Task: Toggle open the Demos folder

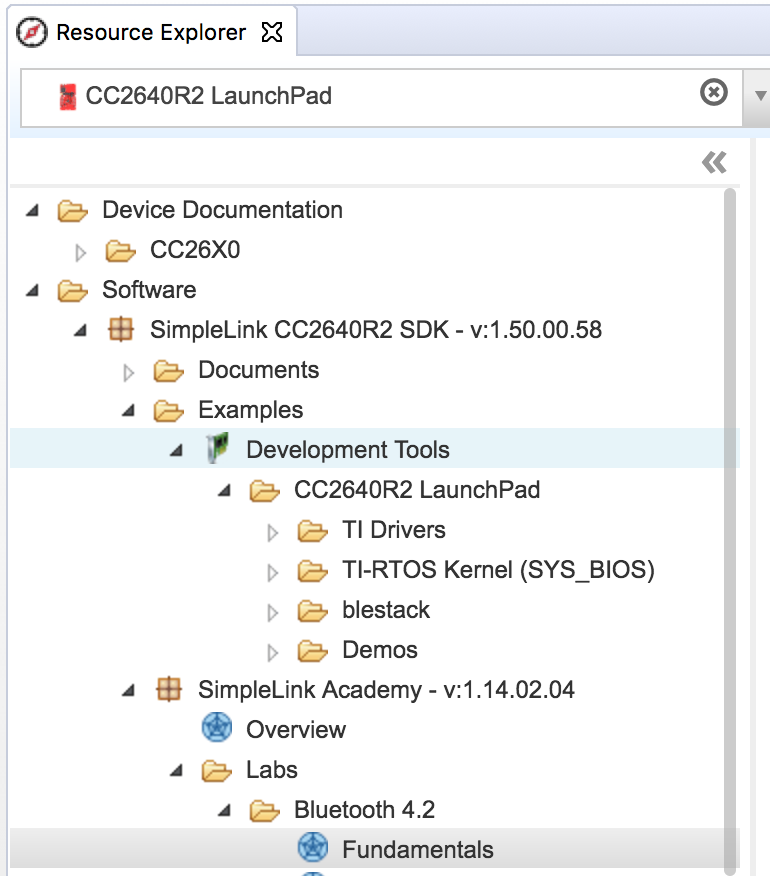Action: pos(273,649)
